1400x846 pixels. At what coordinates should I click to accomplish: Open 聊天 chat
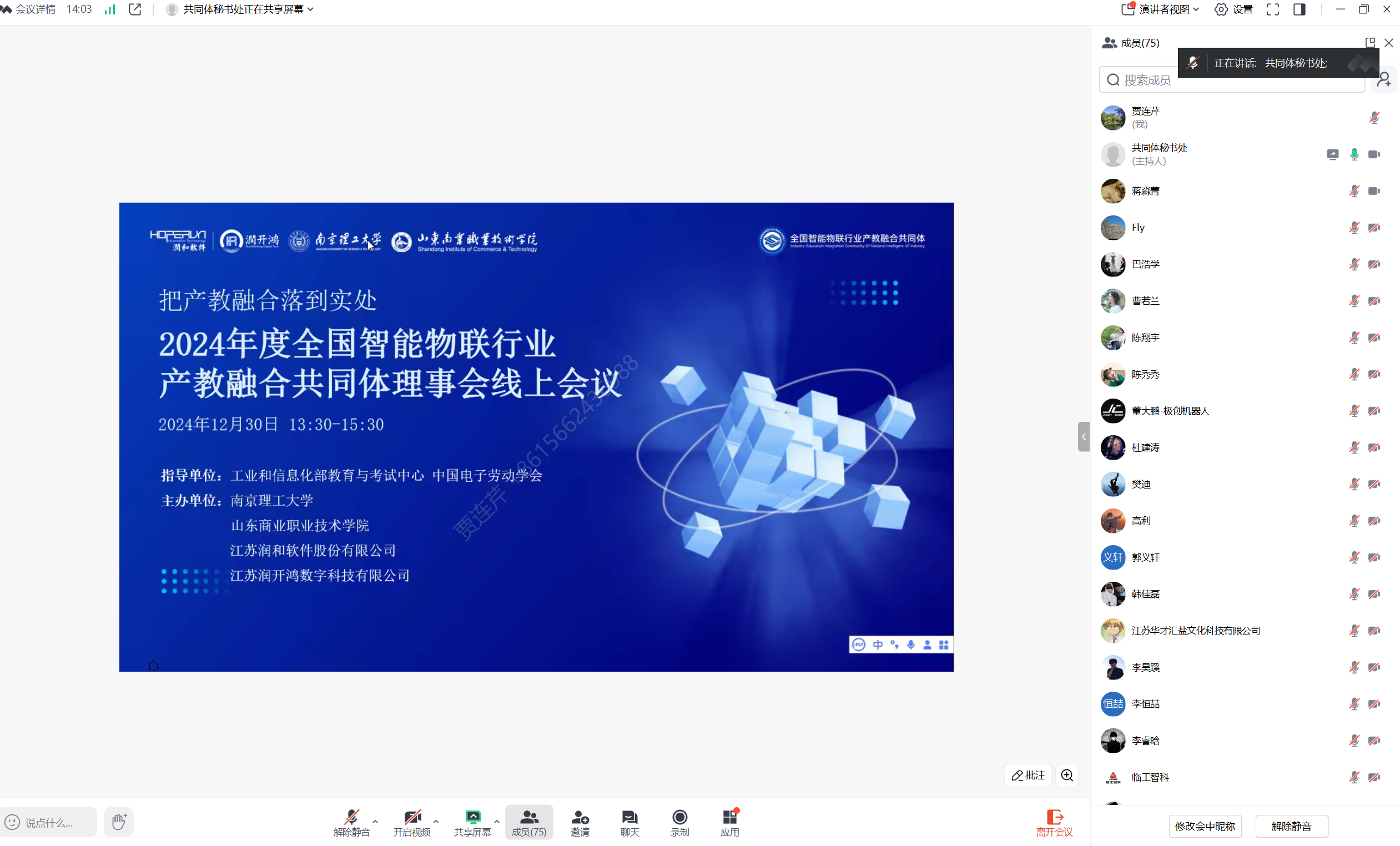coord(630,823)
